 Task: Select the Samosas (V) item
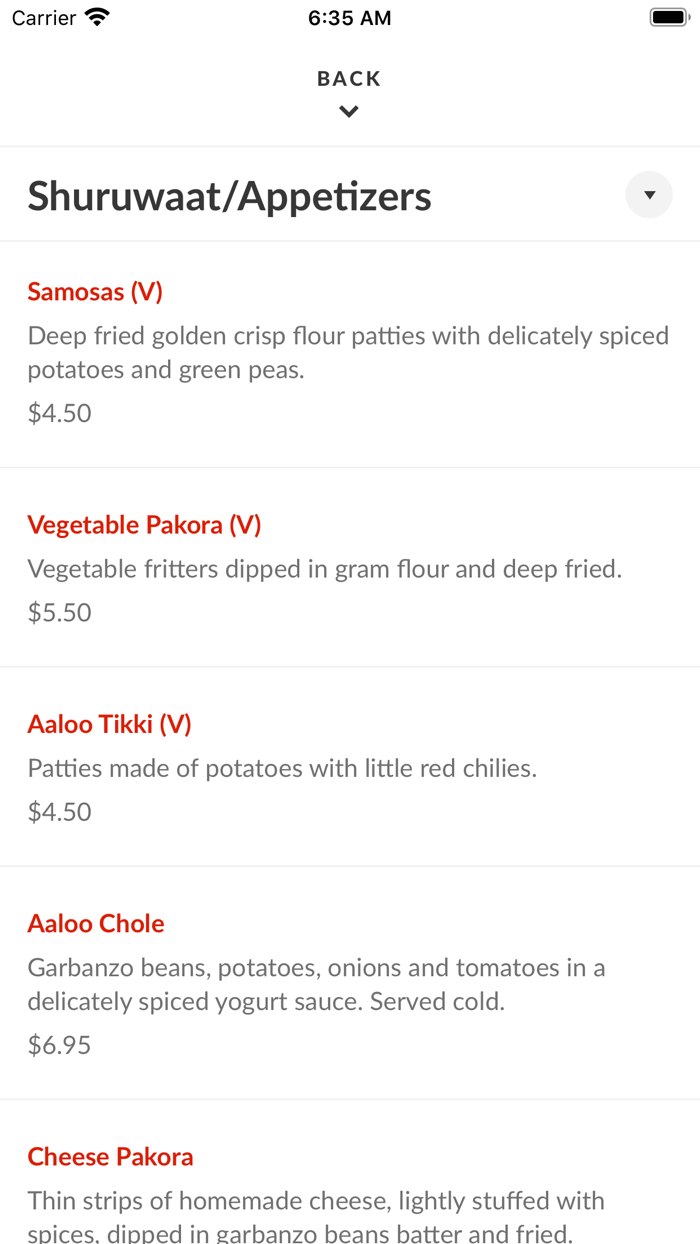95,292
